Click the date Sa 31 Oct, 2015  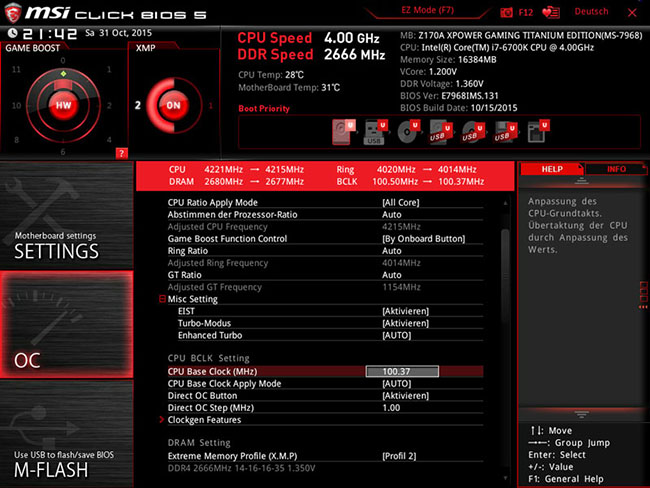pos(119,33)
